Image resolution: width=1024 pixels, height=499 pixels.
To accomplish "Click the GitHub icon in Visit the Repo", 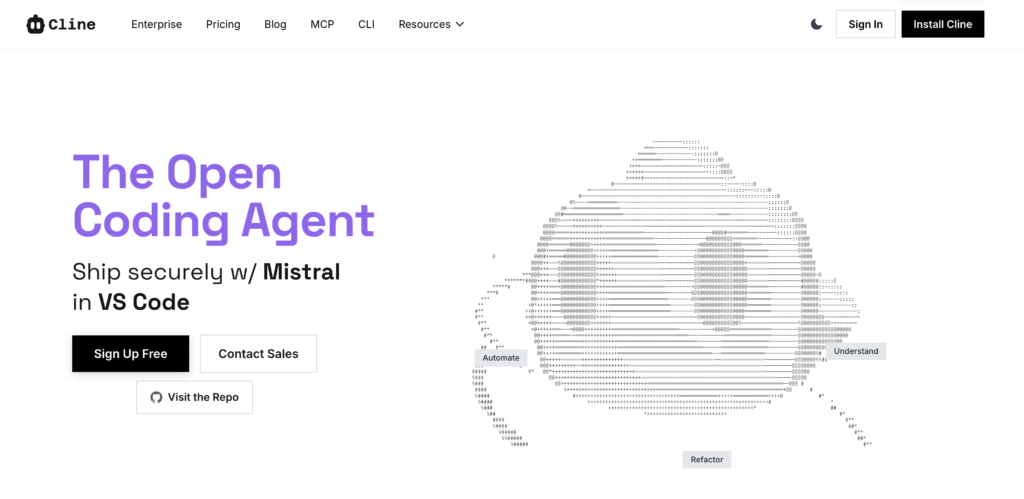I will [156, 397].
